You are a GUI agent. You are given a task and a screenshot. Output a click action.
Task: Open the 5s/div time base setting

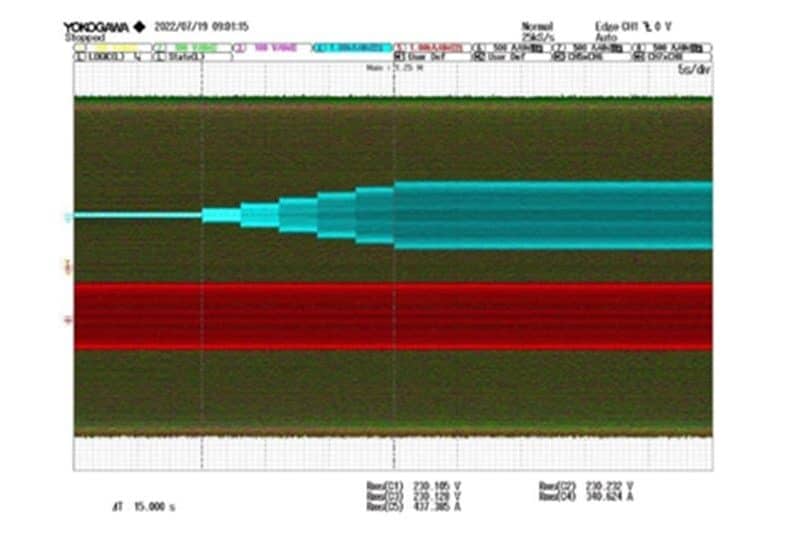692,70
